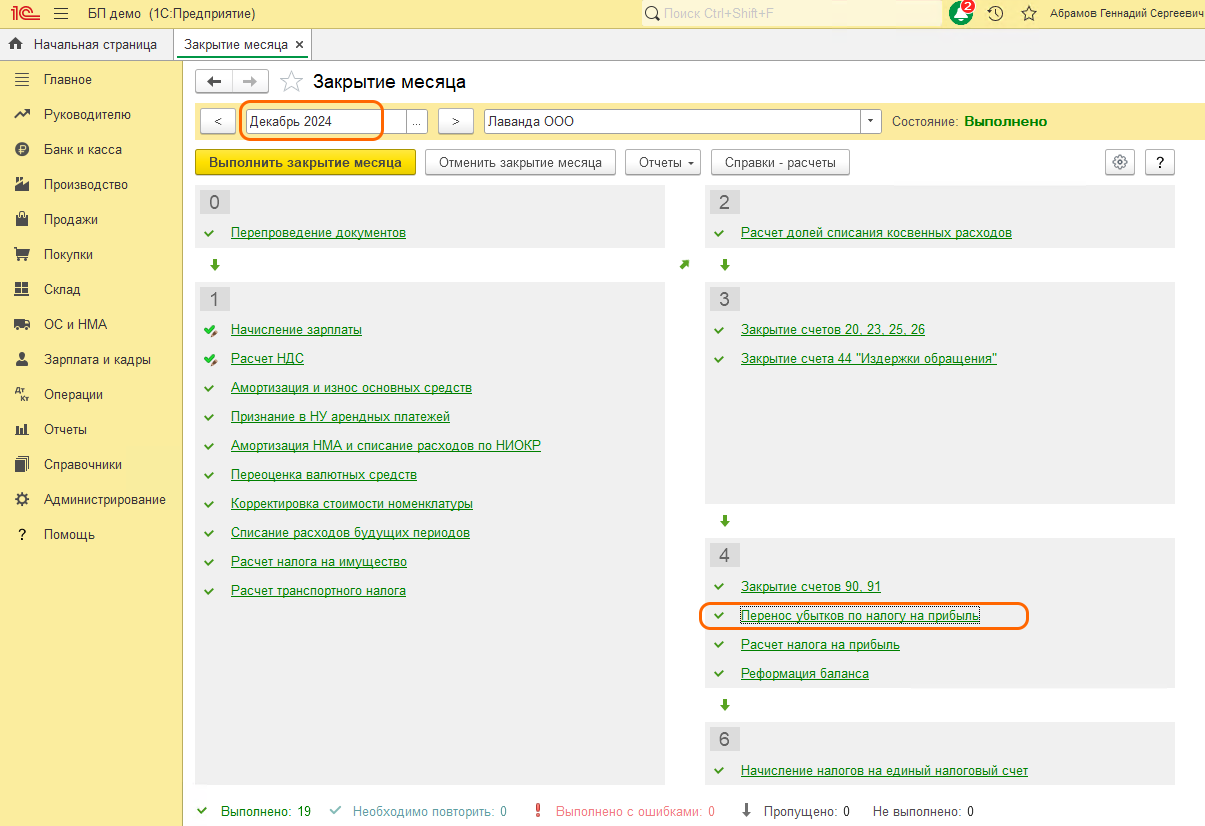Open the Отчеты dropdown button
Viewport: 1205px width, 826px height.
(x=663, y=162)
